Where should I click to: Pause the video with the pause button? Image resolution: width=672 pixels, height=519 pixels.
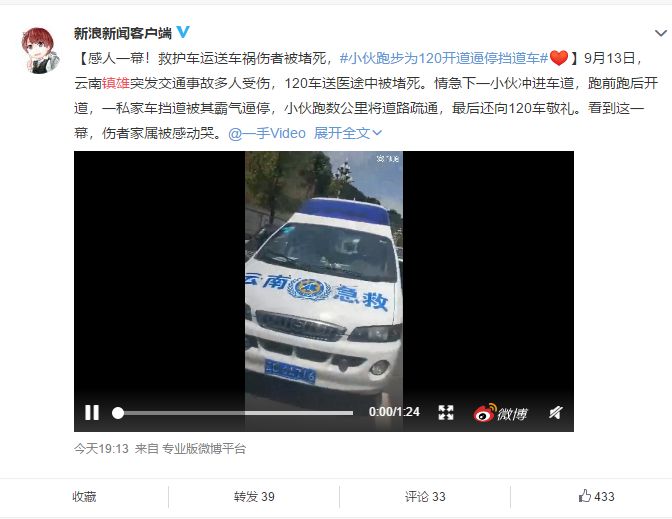point(92,413)
